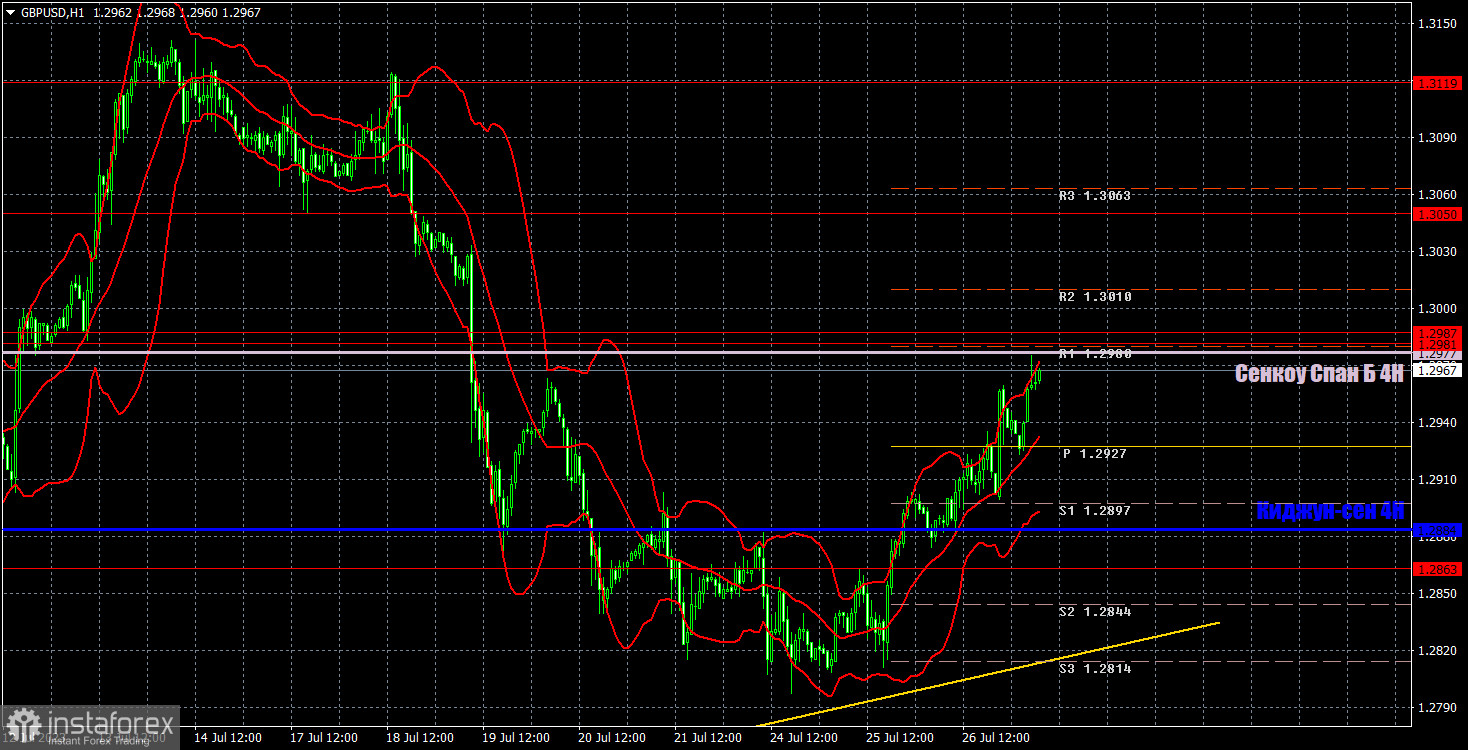Click the red 1.2863 price level tag
The height and width of the screenshot is (750, 1468).
(1439, 569)
